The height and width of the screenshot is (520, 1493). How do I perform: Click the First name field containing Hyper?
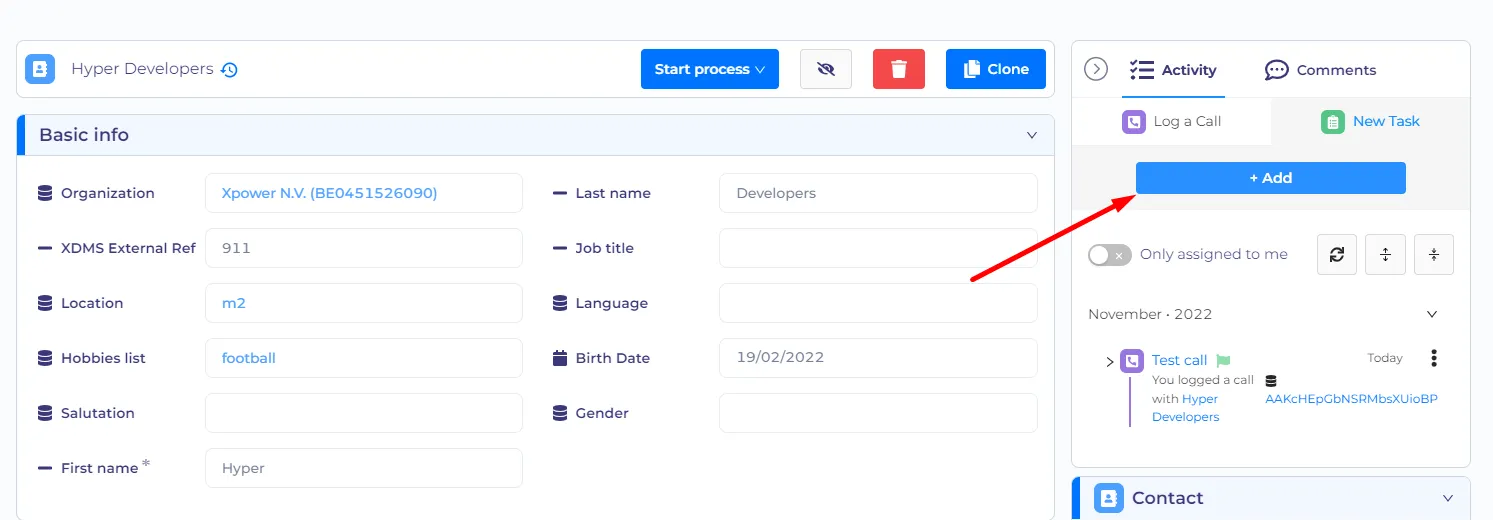364,468
